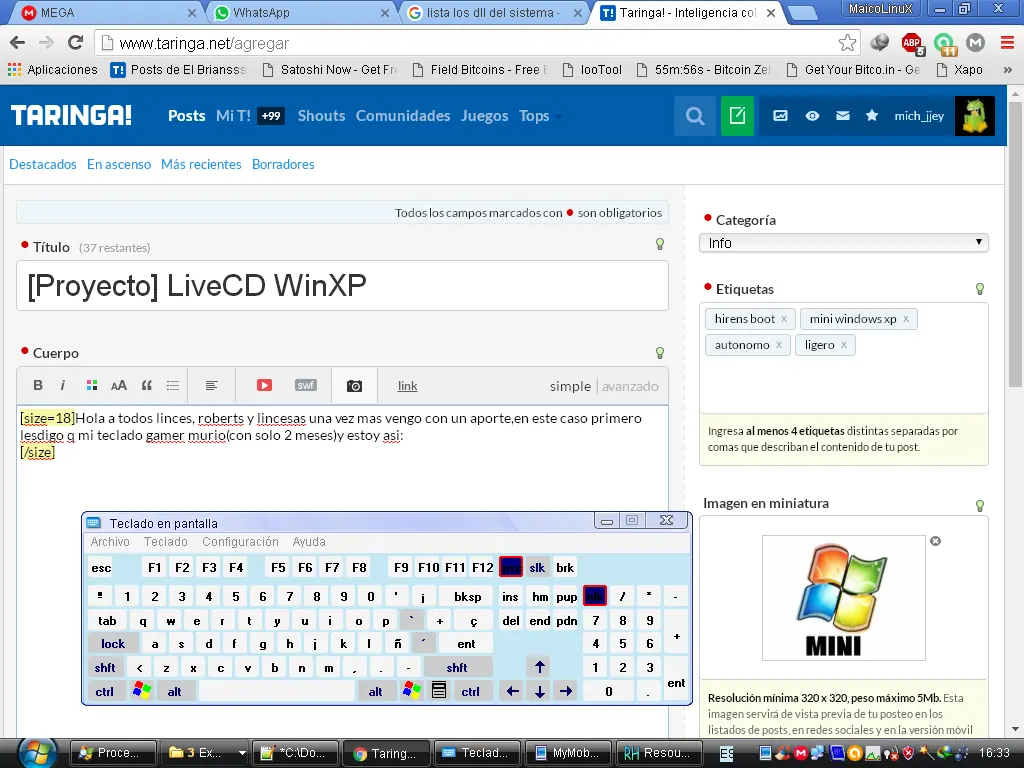Toggle the highlighted nlk key on keyboard

(x=595, y=596)
